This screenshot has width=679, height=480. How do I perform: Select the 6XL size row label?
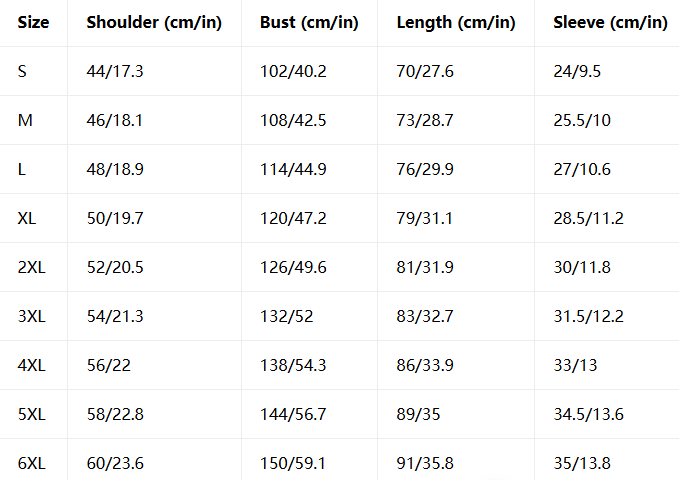32,463
